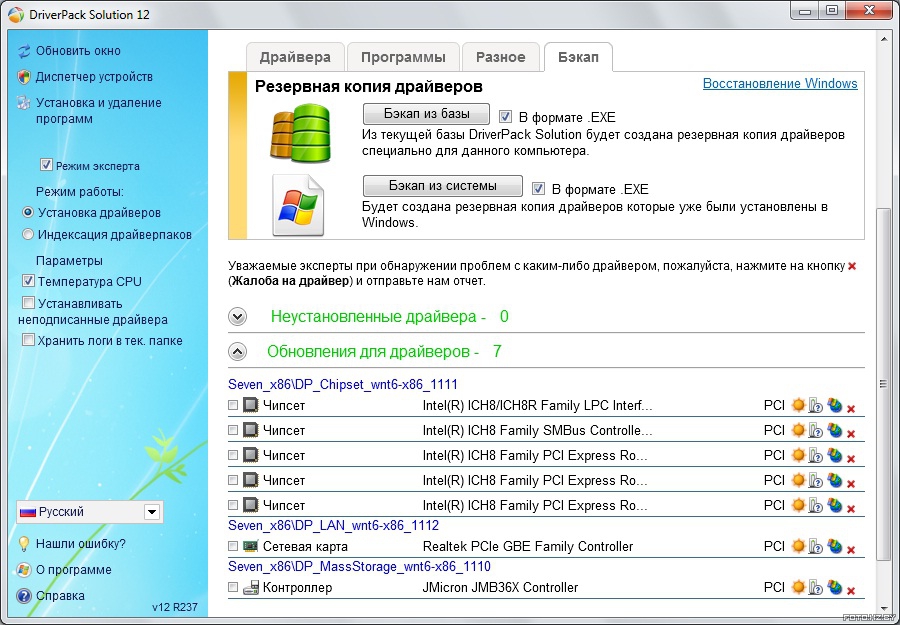Click the sun icon in Realtek PCIe row
Viewport: 900px width, 625px height.
tap(798, 546)
